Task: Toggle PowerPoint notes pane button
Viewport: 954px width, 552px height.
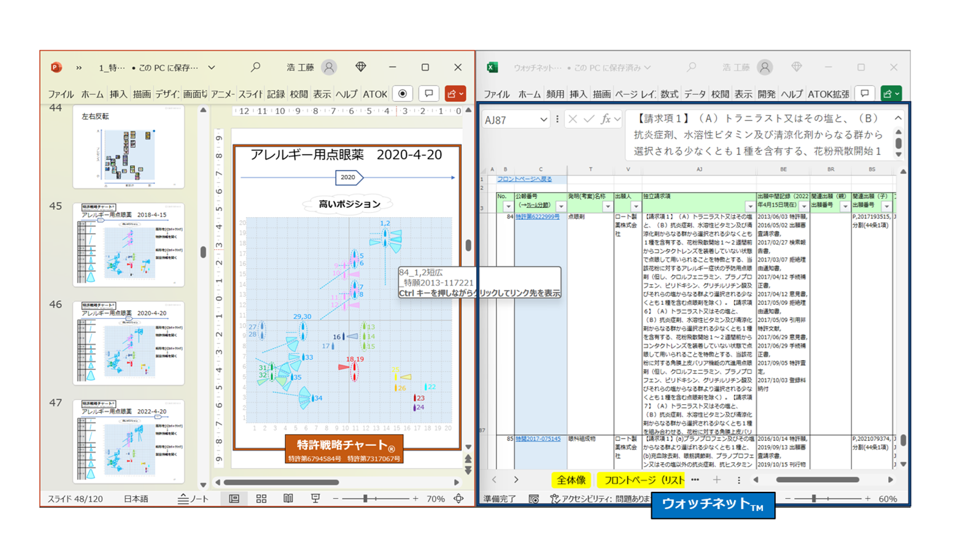Action: tap(193, 498)
